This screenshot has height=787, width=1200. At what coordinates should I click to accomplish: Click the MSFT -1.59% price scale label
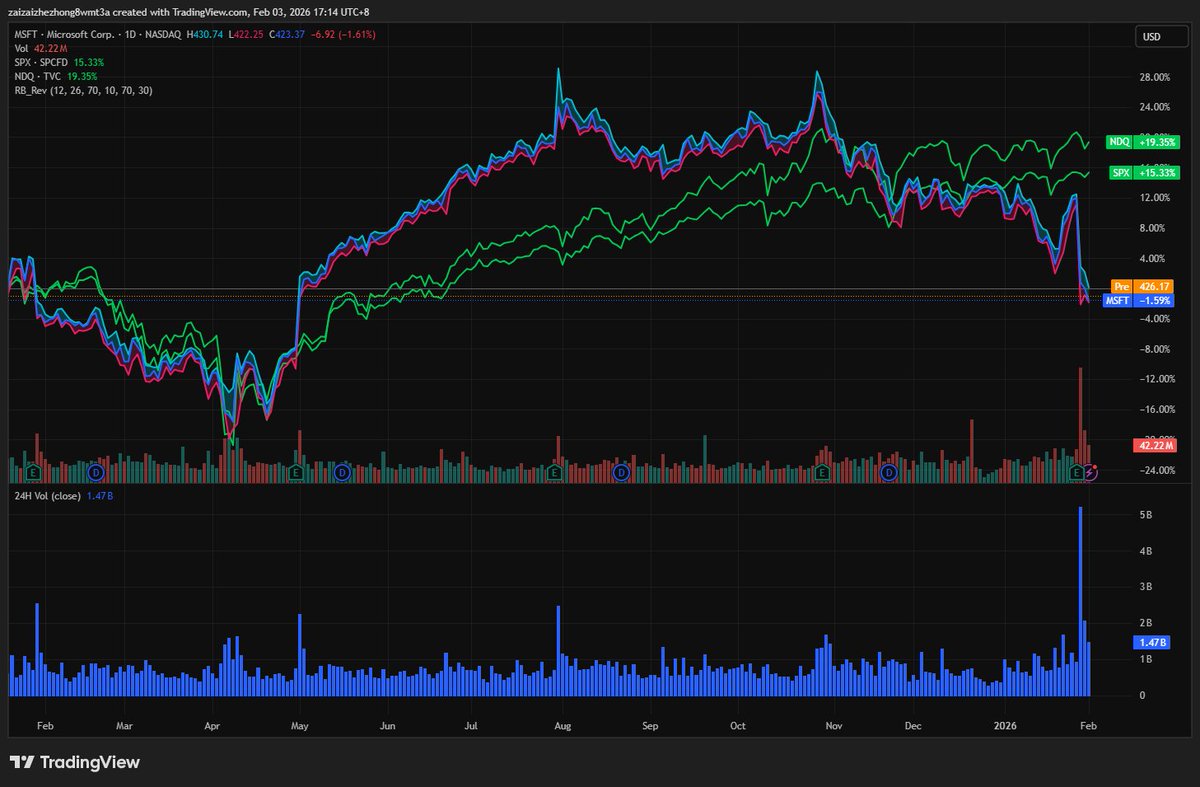[1138, 300]
